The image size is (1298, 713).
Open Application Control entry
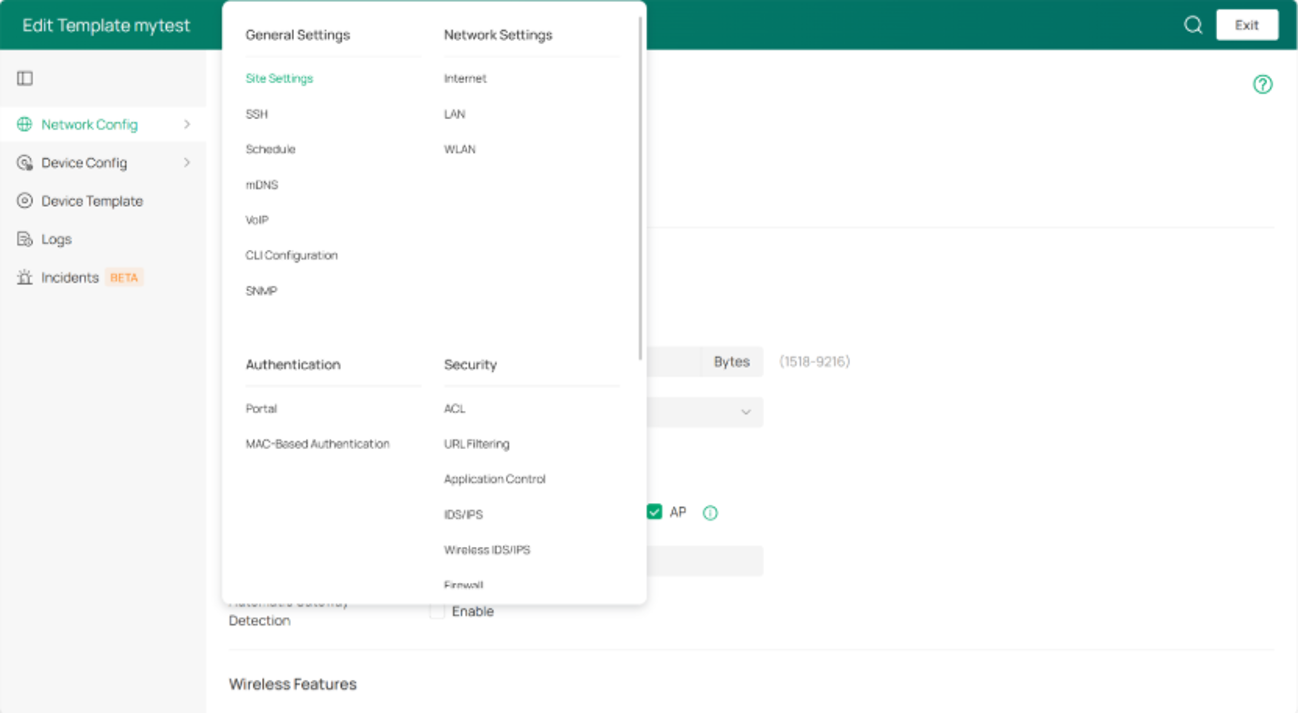tap(495, 479)
